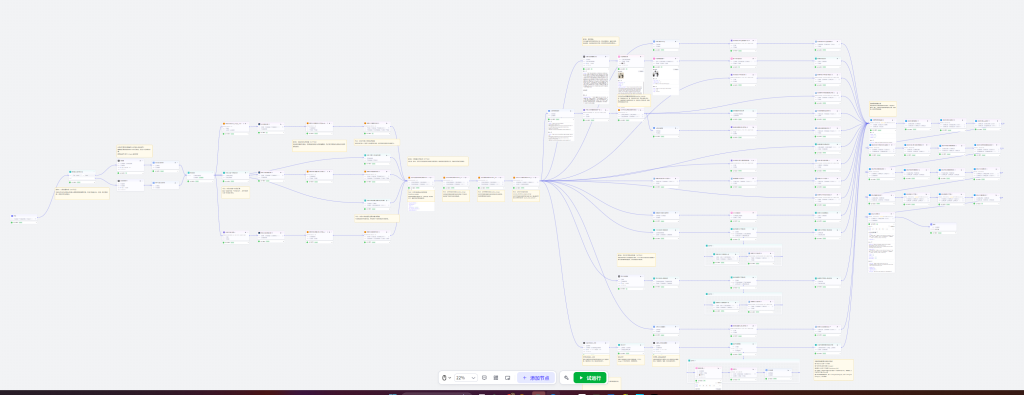Screen dimensions: 1024x395
Task: Select the node where branch lines fan out
Action: coord(526,182)
